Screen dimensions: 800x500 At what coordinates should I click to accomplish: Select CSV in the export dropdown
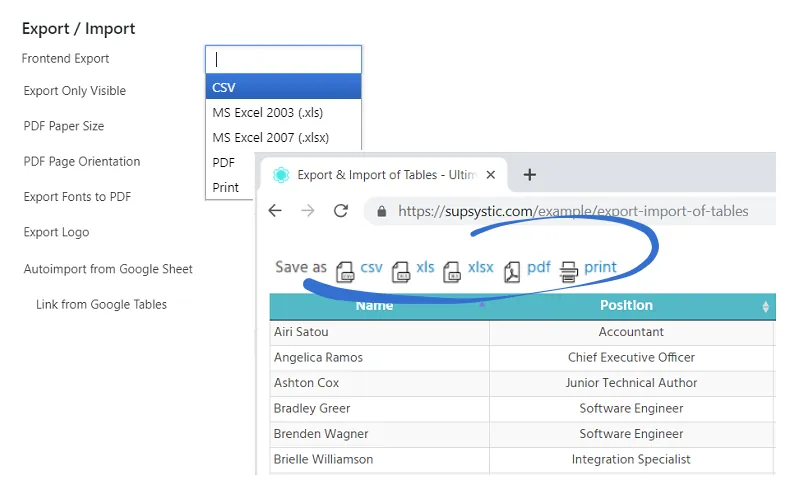[x=283, y=87]
